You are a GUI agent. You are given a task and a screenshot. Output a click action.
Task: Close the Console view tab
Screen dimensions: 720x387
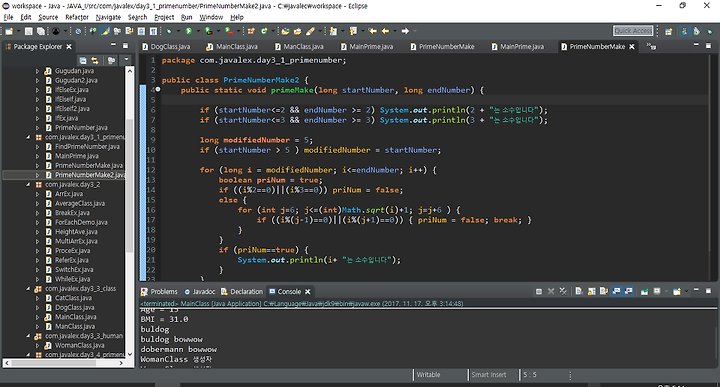coord(308,292)
